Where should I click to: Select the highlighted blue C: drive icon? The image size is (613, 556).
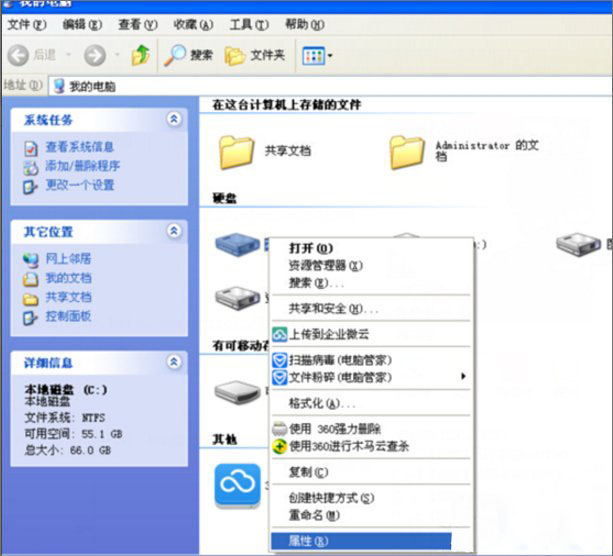click(237, 244)
